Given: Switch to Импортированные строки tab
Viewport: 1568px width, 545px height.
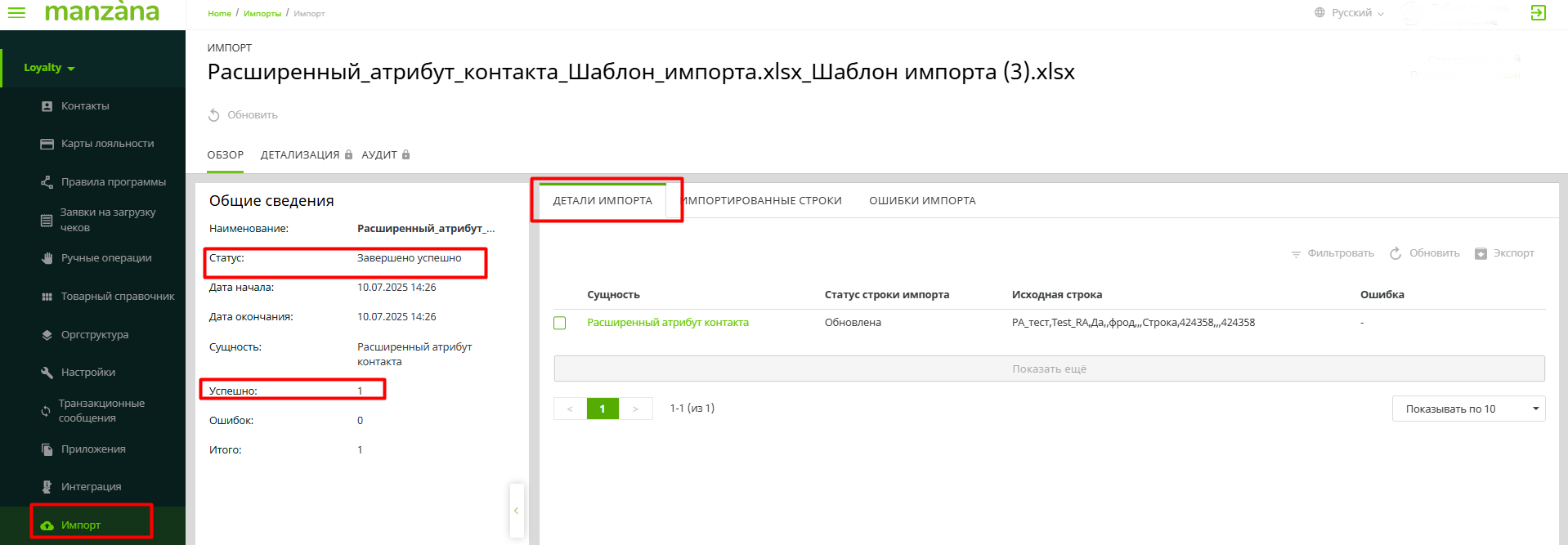Looking at the screenshot, I should pyautogui.click(x=762, y=201).
